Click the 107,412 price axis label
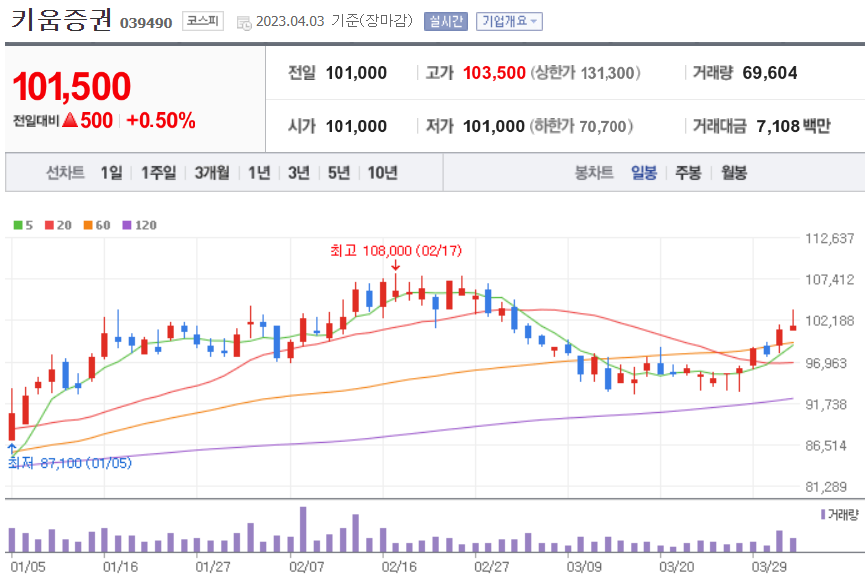Image resolution: width=865 pixels, height=578 pixels. 830,280
